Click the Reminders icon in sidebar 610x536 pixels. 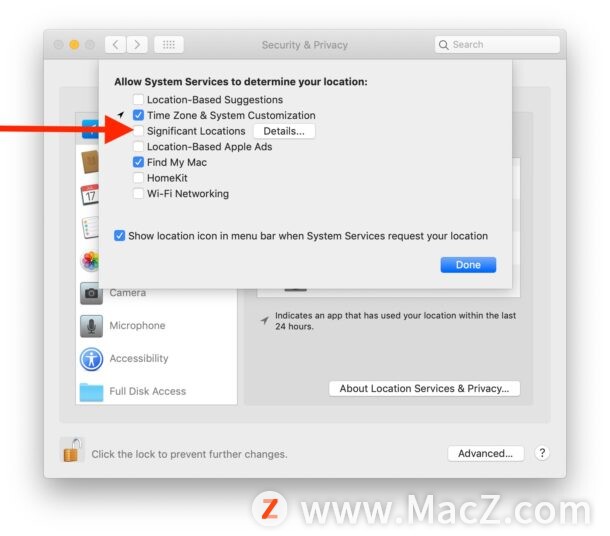pos(90,228)
